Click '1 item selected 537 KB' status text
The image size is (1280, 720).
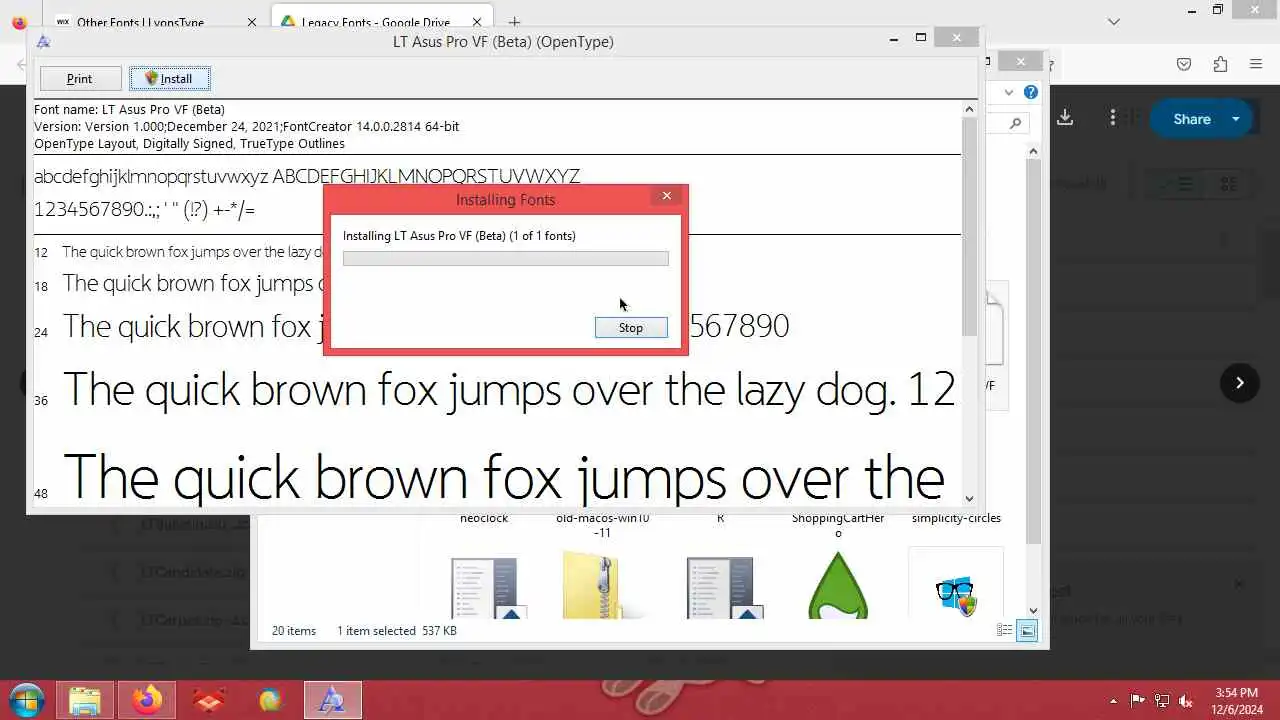coord(397,631)
